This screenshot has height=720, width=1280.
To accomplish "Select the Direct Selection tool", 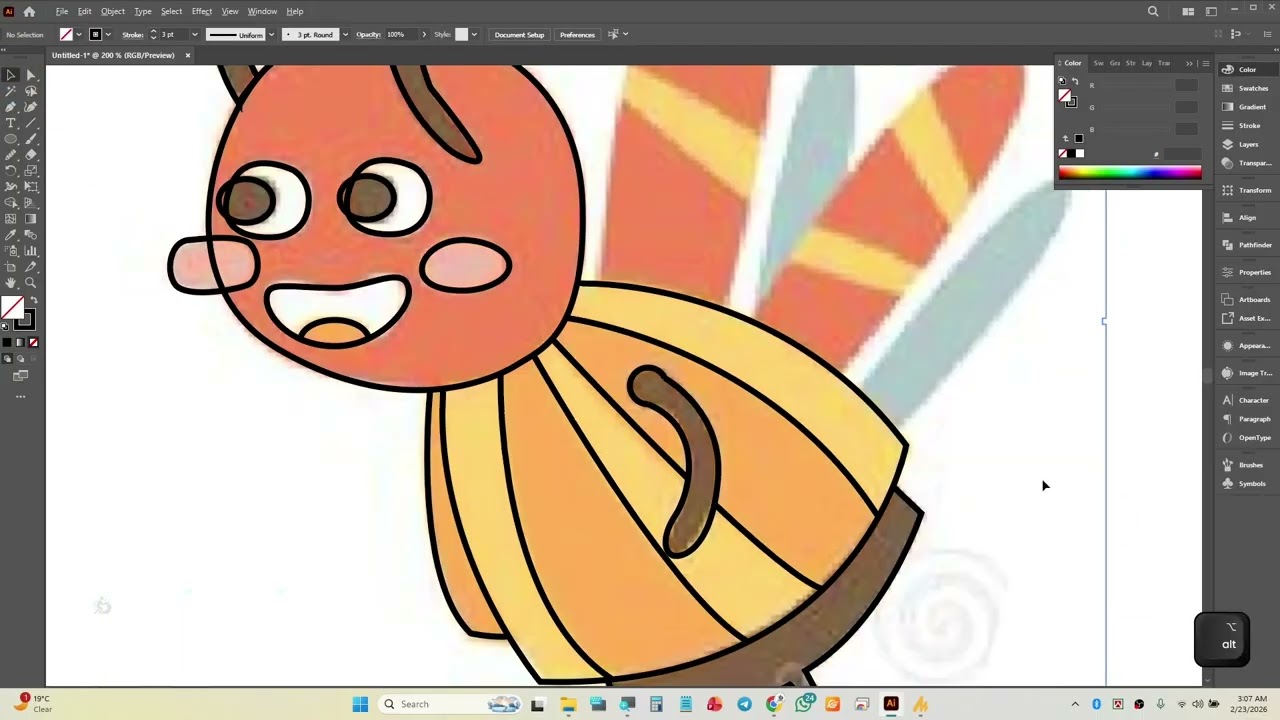I will coord(31,75).
